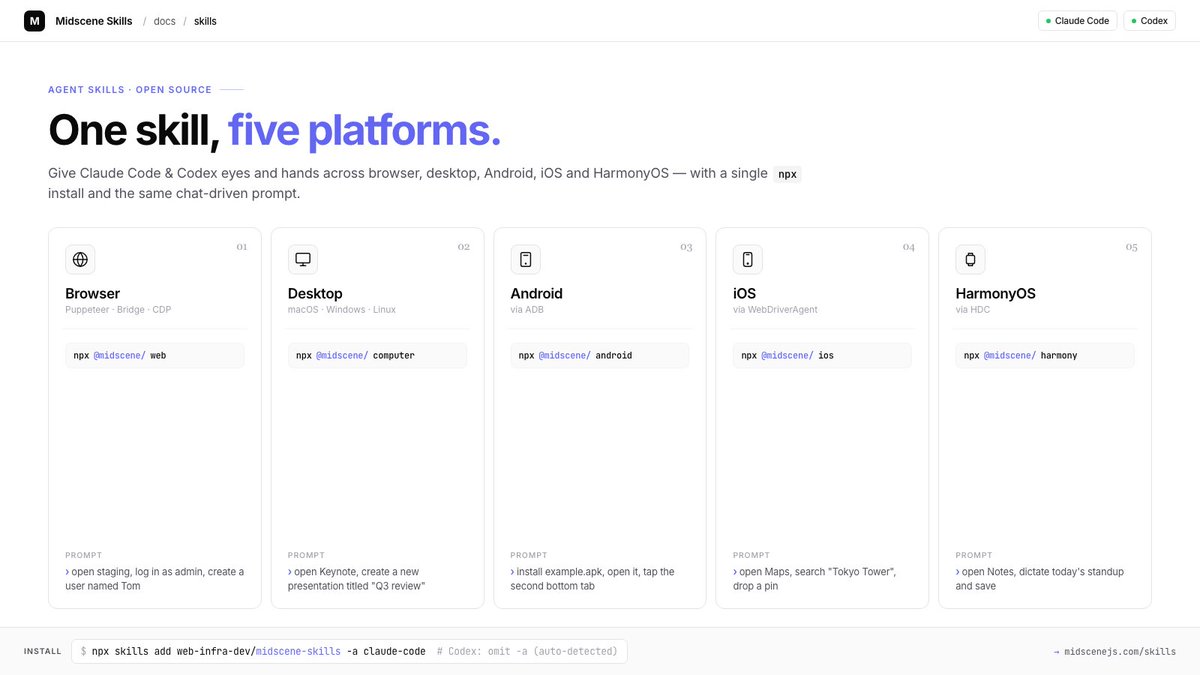Click the "One skill, five platforms." headline
Image resolution: width=1200 pixels, height=675 pixels.
pos(274,130)
